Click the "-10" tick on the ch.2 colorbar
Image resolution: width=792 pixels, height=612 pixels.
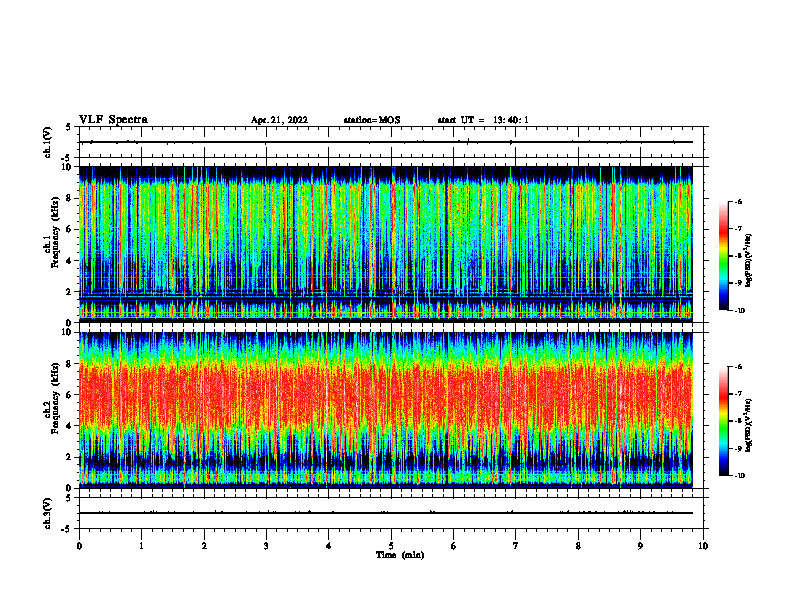740,476
